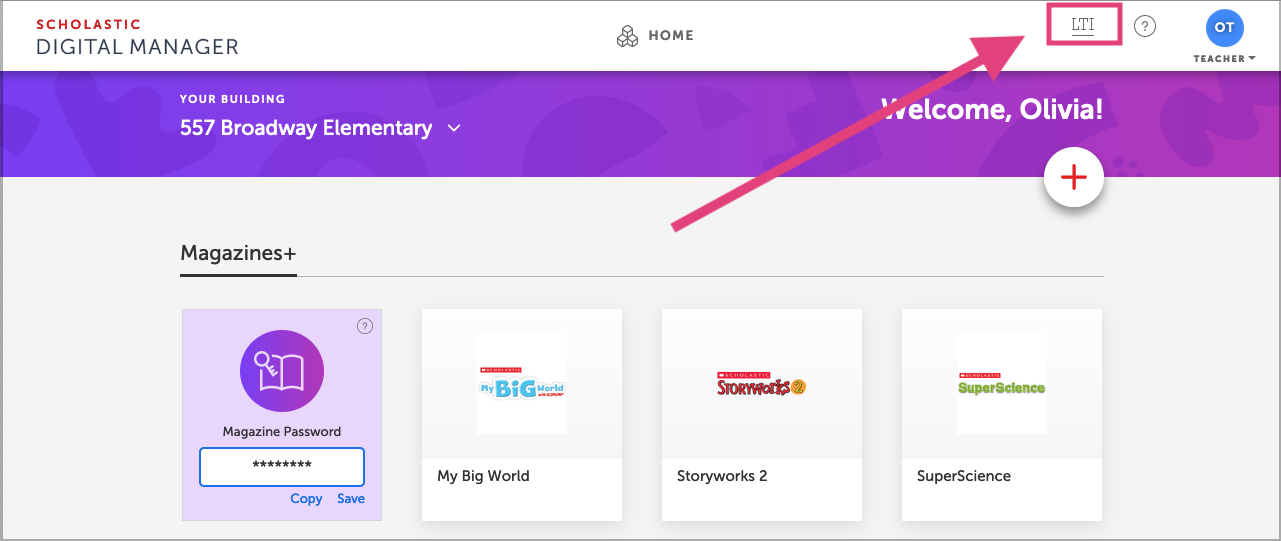The height and width of the screenshot is (541, 1281).
Task: Copy the magazine password
Action: 306,499
